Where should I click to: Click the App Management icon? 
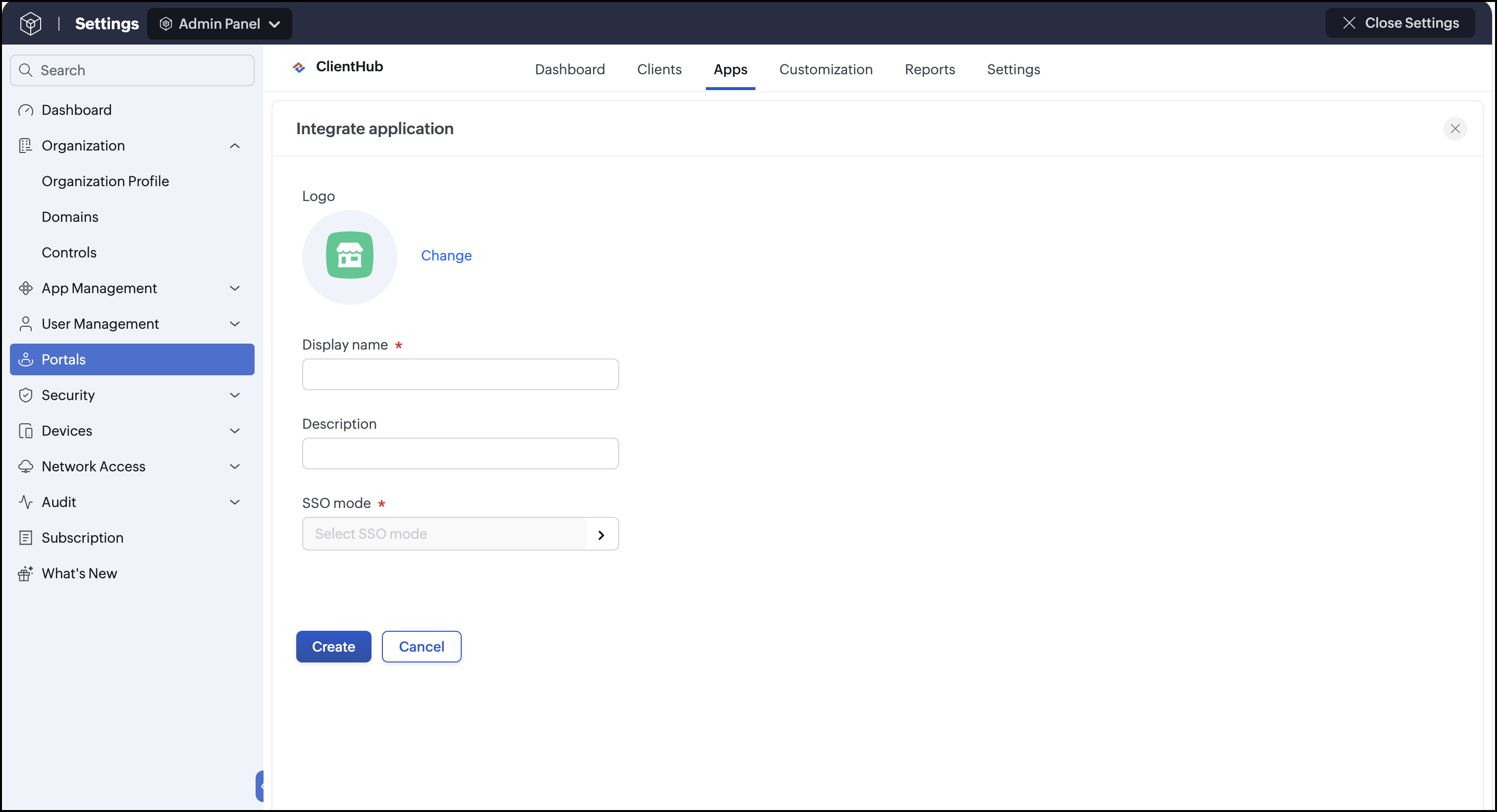(x=26, y=289)
